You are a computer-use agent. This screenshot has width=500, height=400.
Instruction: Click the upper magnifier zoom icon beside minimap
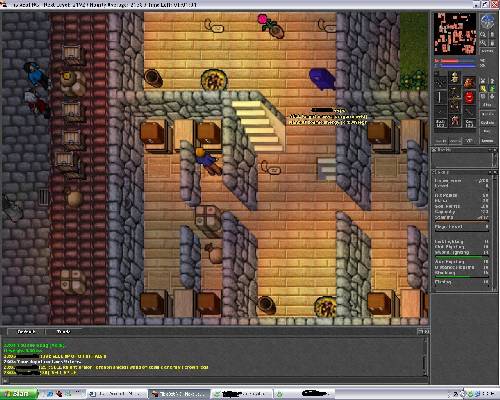click(483, 34)
